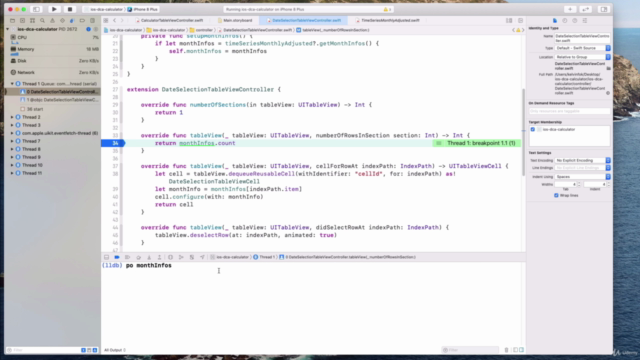Expand Thread 3 in debug navigator
This screenshot has width=640, height=360.
coord(12,125)
